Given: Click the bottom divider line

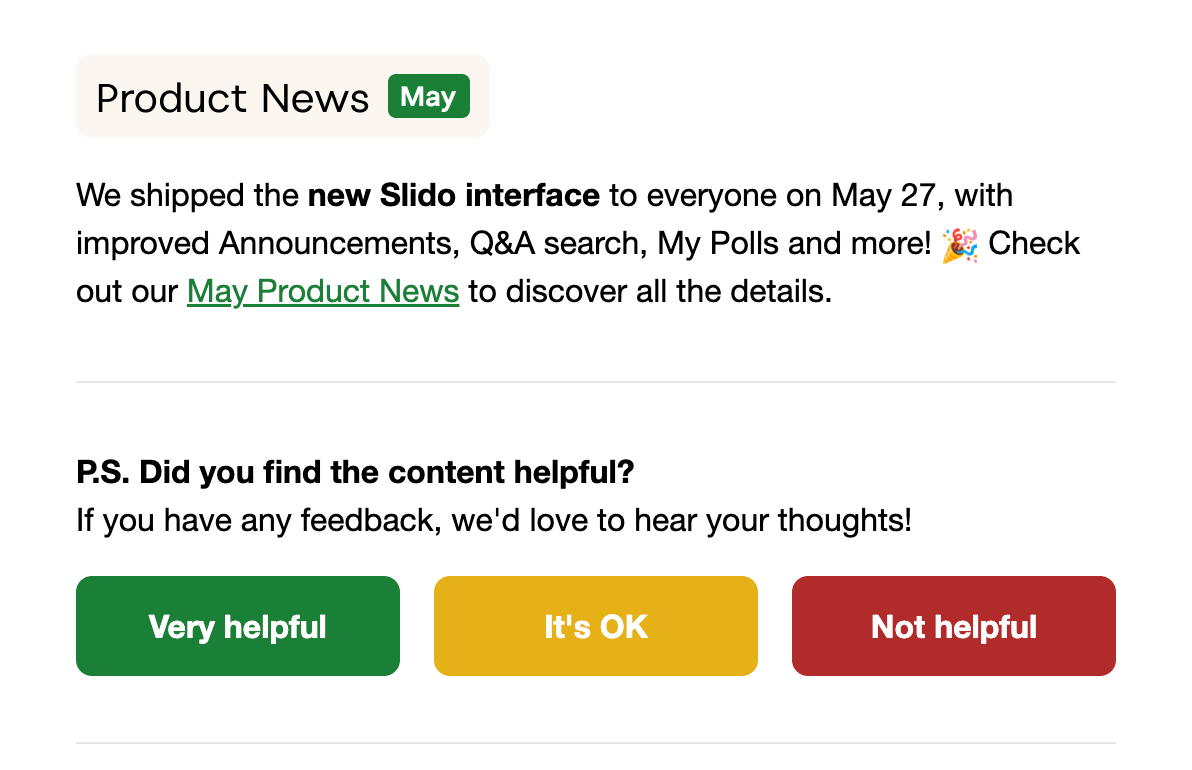Looking at the screenshot, I should click(x=596, y=744).
